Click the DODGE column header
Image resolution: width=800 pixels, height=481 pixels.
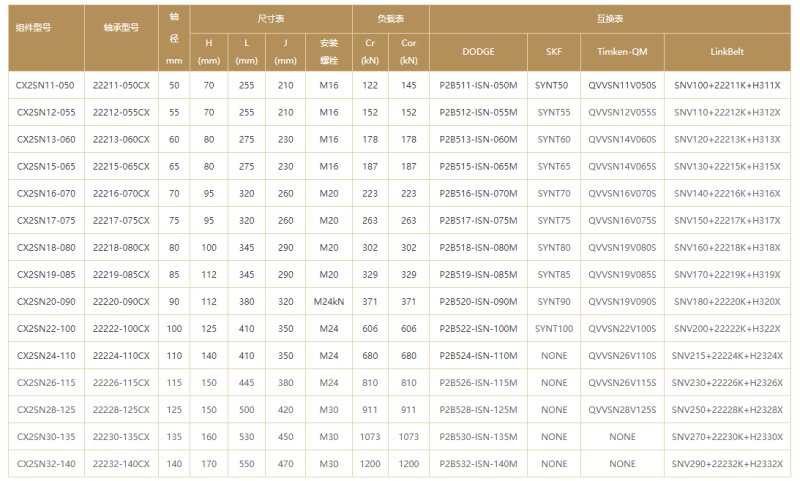click(x=478, y=52)
